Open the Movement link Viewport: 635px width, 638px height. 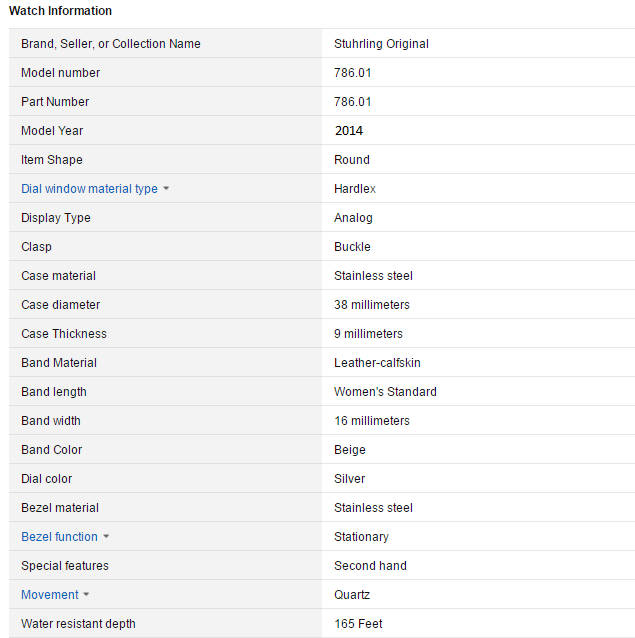coord(49,595)
